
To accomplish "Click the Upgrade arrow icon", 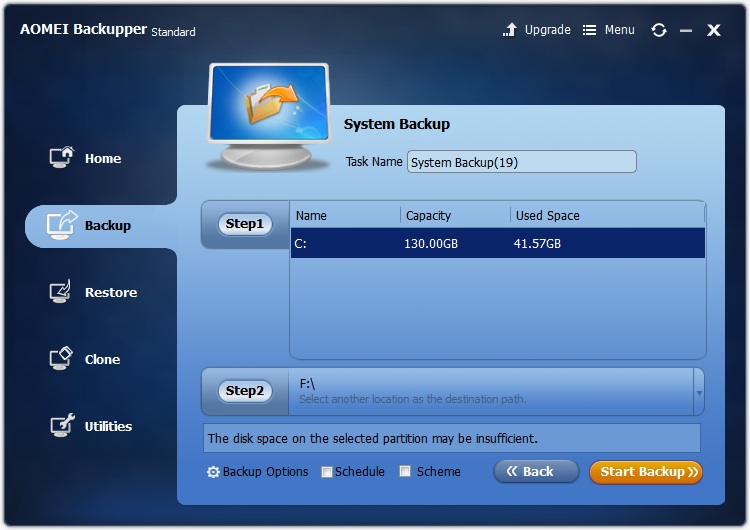I will pyautogui.click(x=511, y=30).
